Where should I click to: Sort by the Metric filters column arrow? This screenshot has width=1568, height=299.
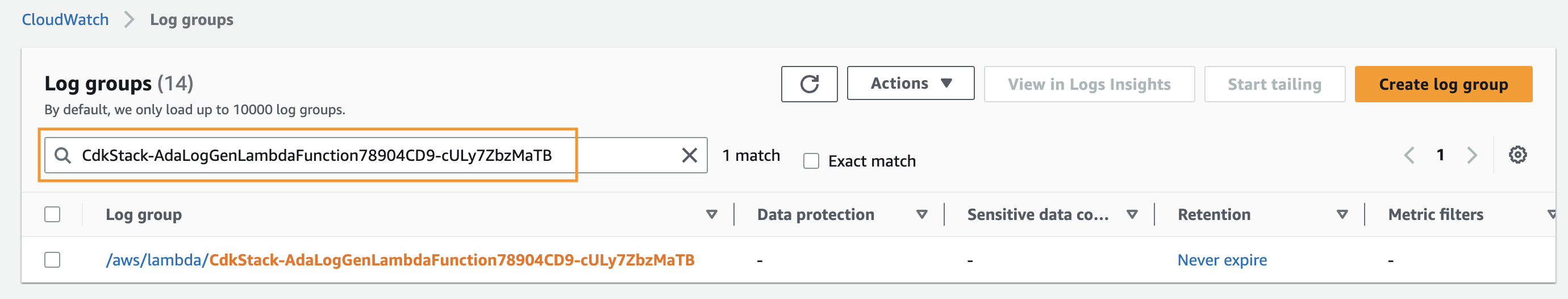[1552, 214]
